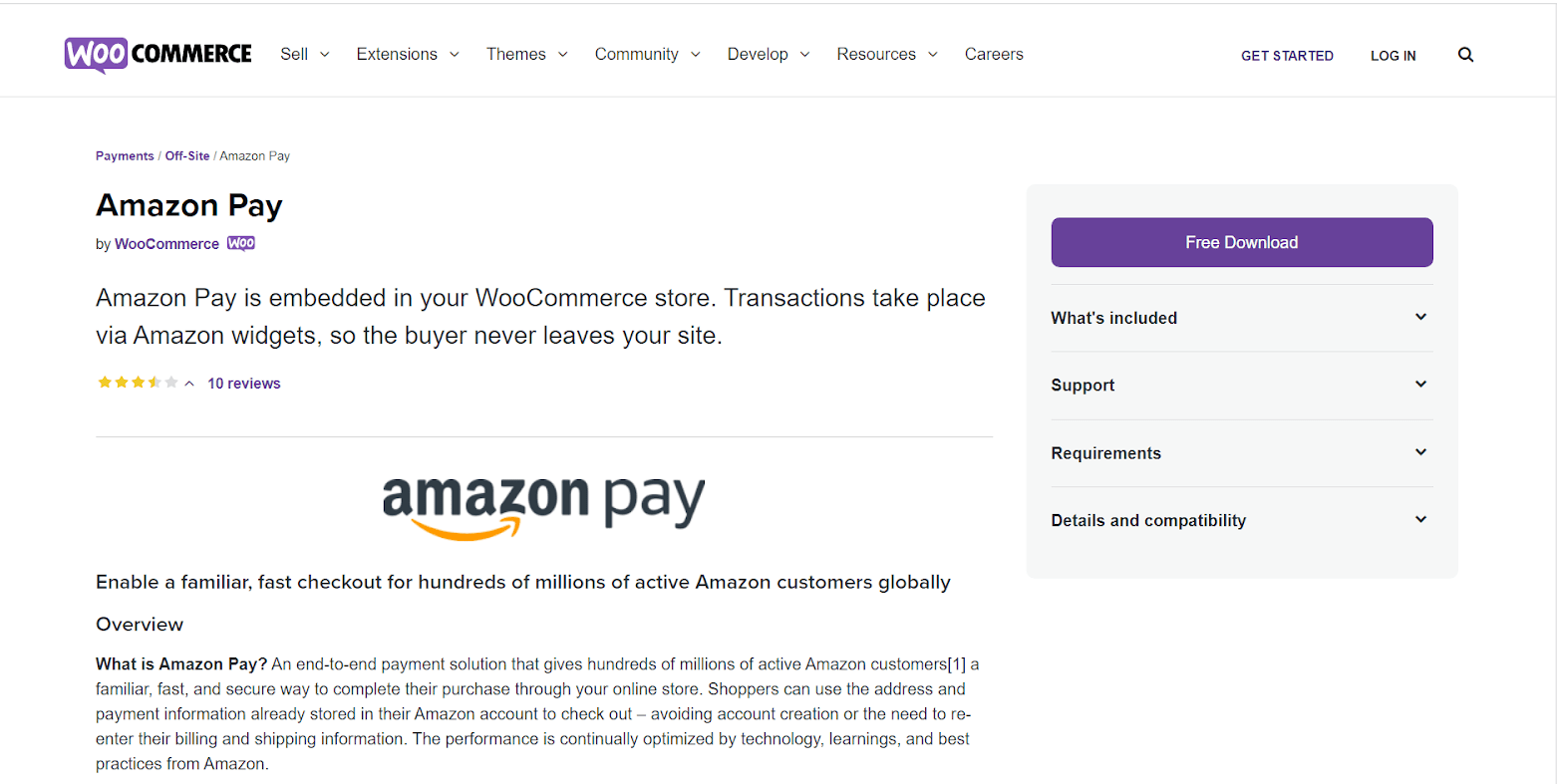Click the Woo badge beside the author name
Image resolution: width=1557 pixels, height=784 pixels.
[x=241, y=243]
